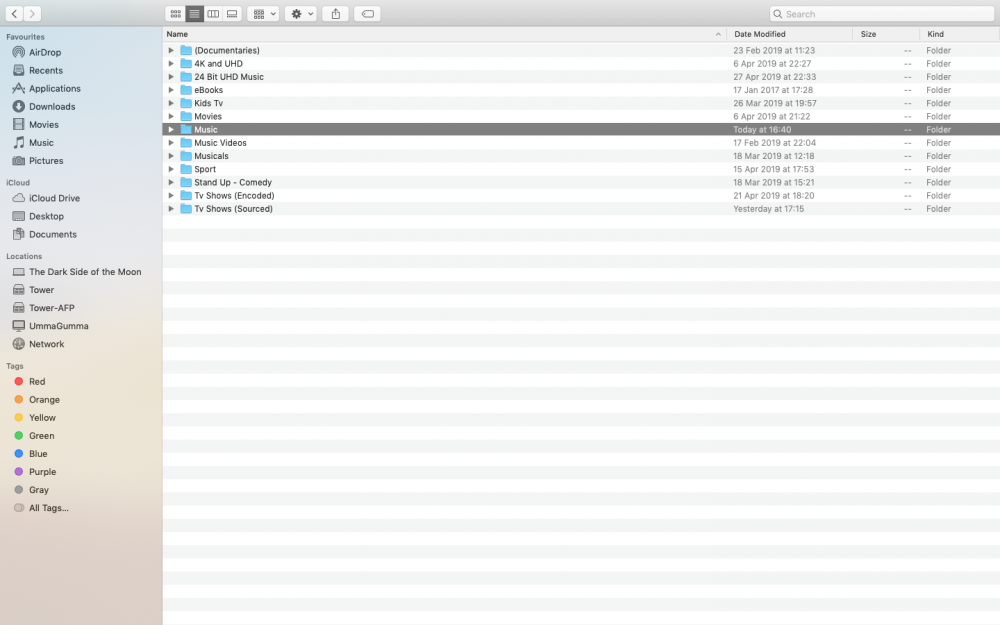Select the Stand Up - Comedy folder name
Viewport: 1000px width, 625px height.
233,182
